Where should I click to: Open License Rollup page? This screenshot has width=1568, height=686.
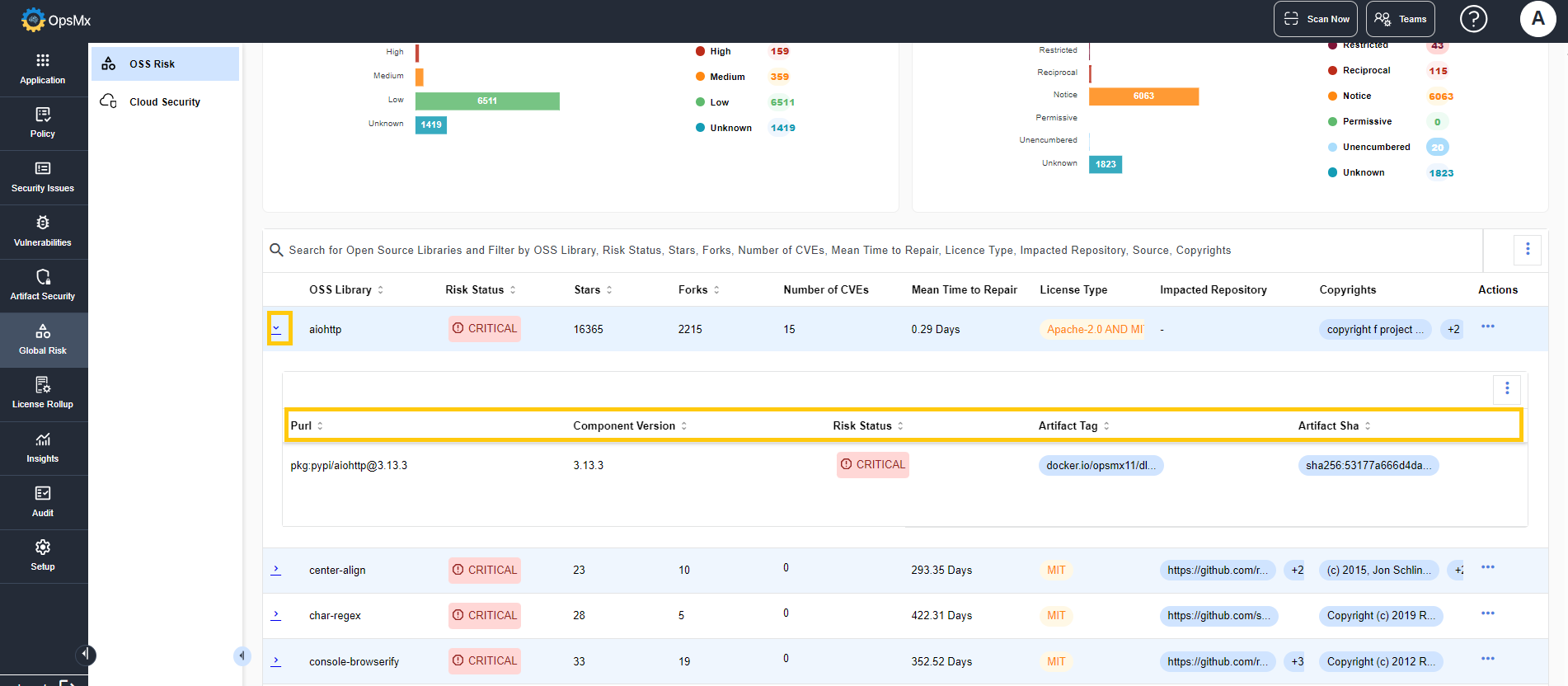click(x=43, y=393)
